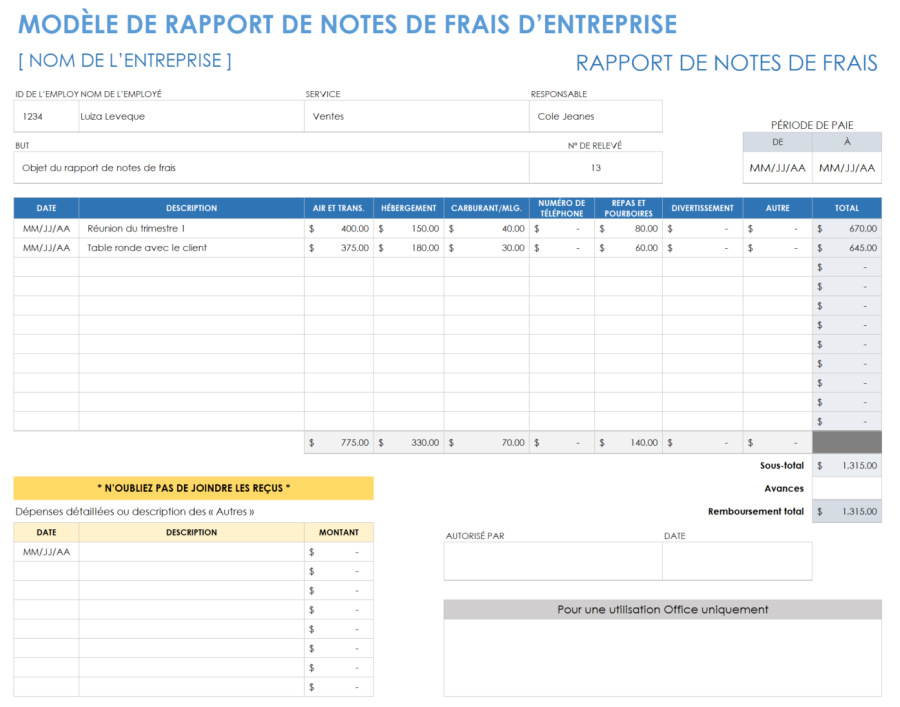The height and width of the screenshot is (707, 900).
Task: Click the AUTORISÉ PAR signature field
Action: tap(552, 561)
